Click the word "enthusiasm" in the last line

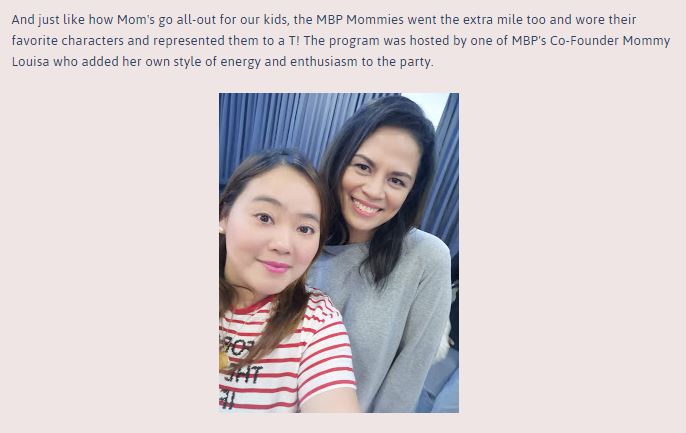tap(324, 62)
